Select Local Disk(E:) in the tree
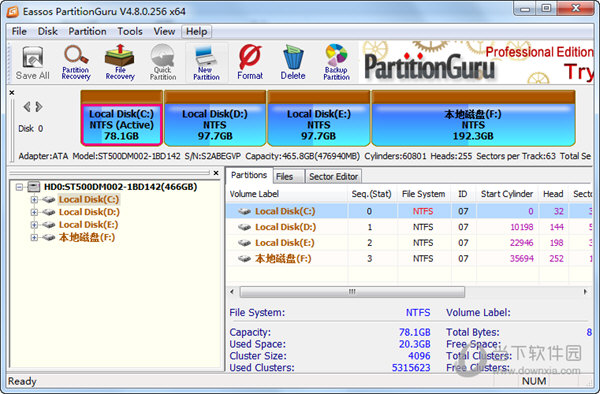 (x=88, y=225)
